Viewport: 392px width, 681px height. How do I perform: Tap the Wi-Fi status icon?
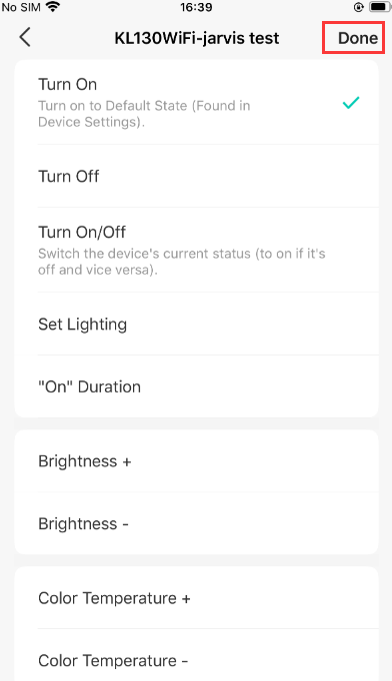(x=53, y=7)
